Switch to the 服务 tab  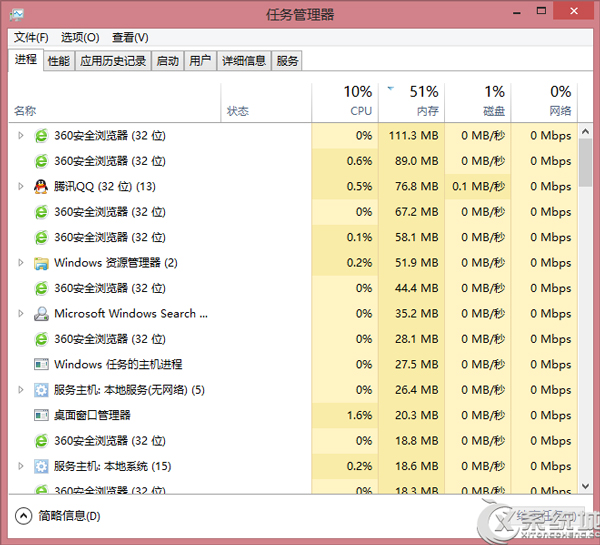click(x=287, y=61)
